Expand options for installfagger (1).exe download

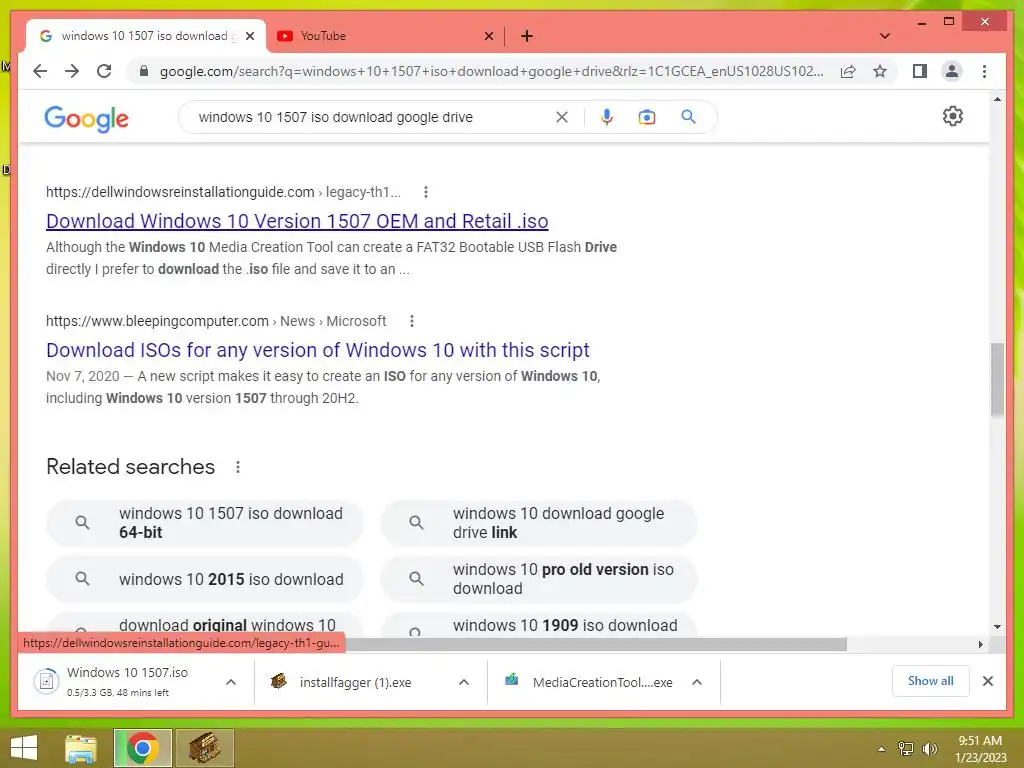tap(464, 682)
